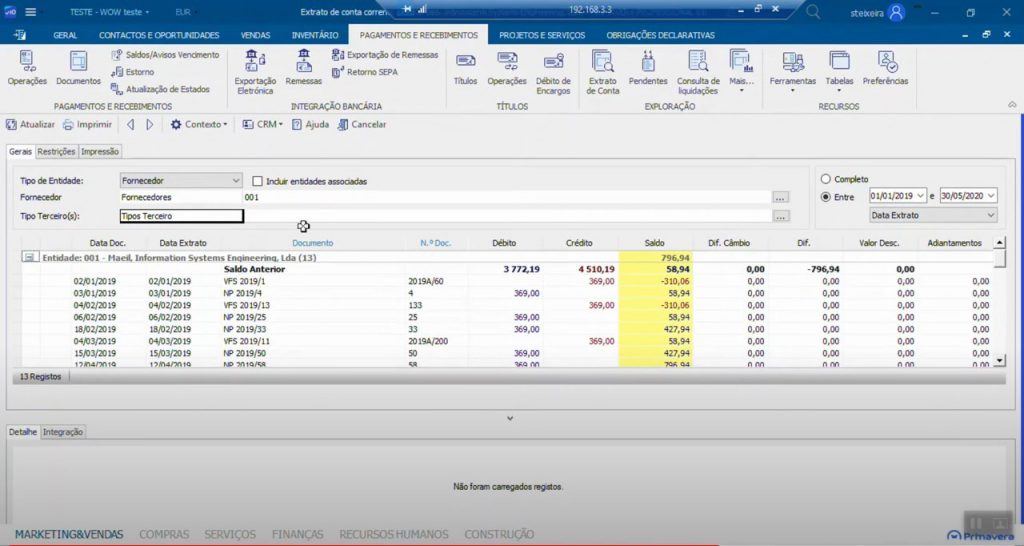The width and height of the screenshot is (1024, 546).
Task: Go to previous record arrow
Action: tap(131, 124)
